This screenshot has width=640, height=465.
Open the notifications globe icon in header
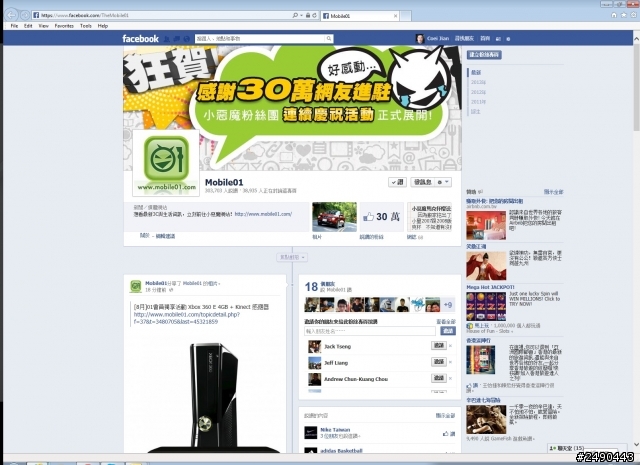coord(187,39)
